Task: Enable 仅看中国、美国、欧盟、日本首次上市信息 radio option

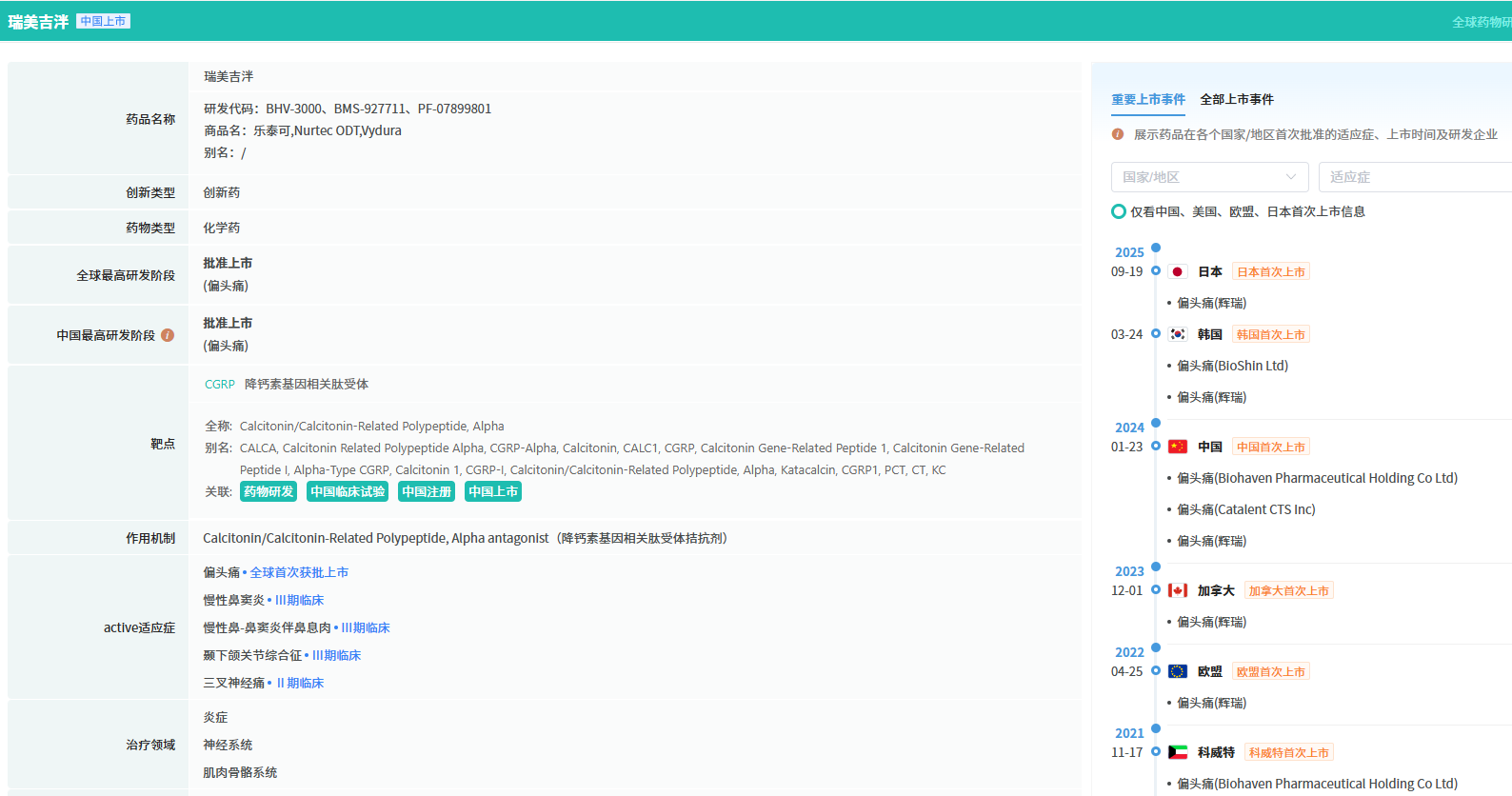Action: (1119, 211)
